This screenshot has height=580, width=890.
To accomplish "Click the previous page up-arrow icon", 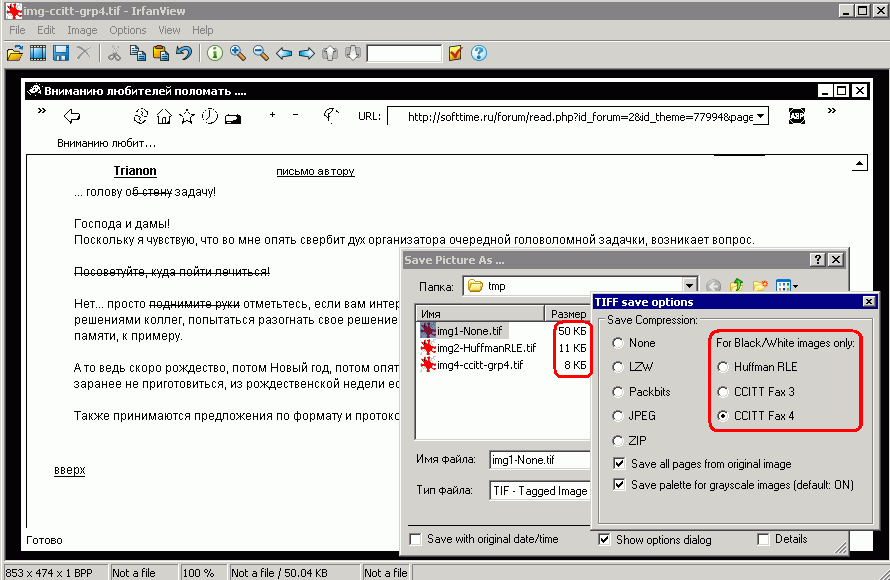I will pos(330,53).
